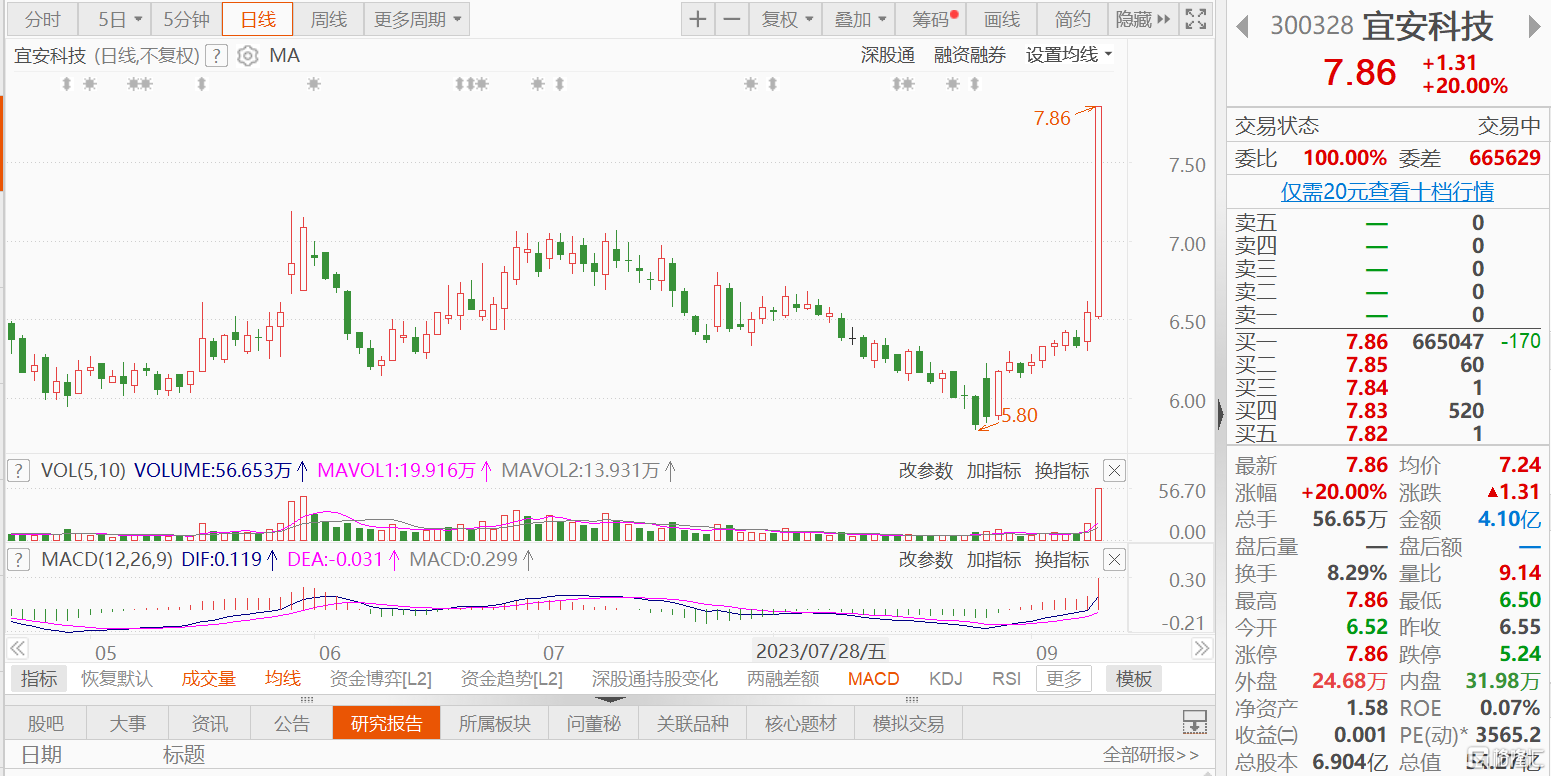Click help icon beside MACD(12,26,9)

(19, 560)
